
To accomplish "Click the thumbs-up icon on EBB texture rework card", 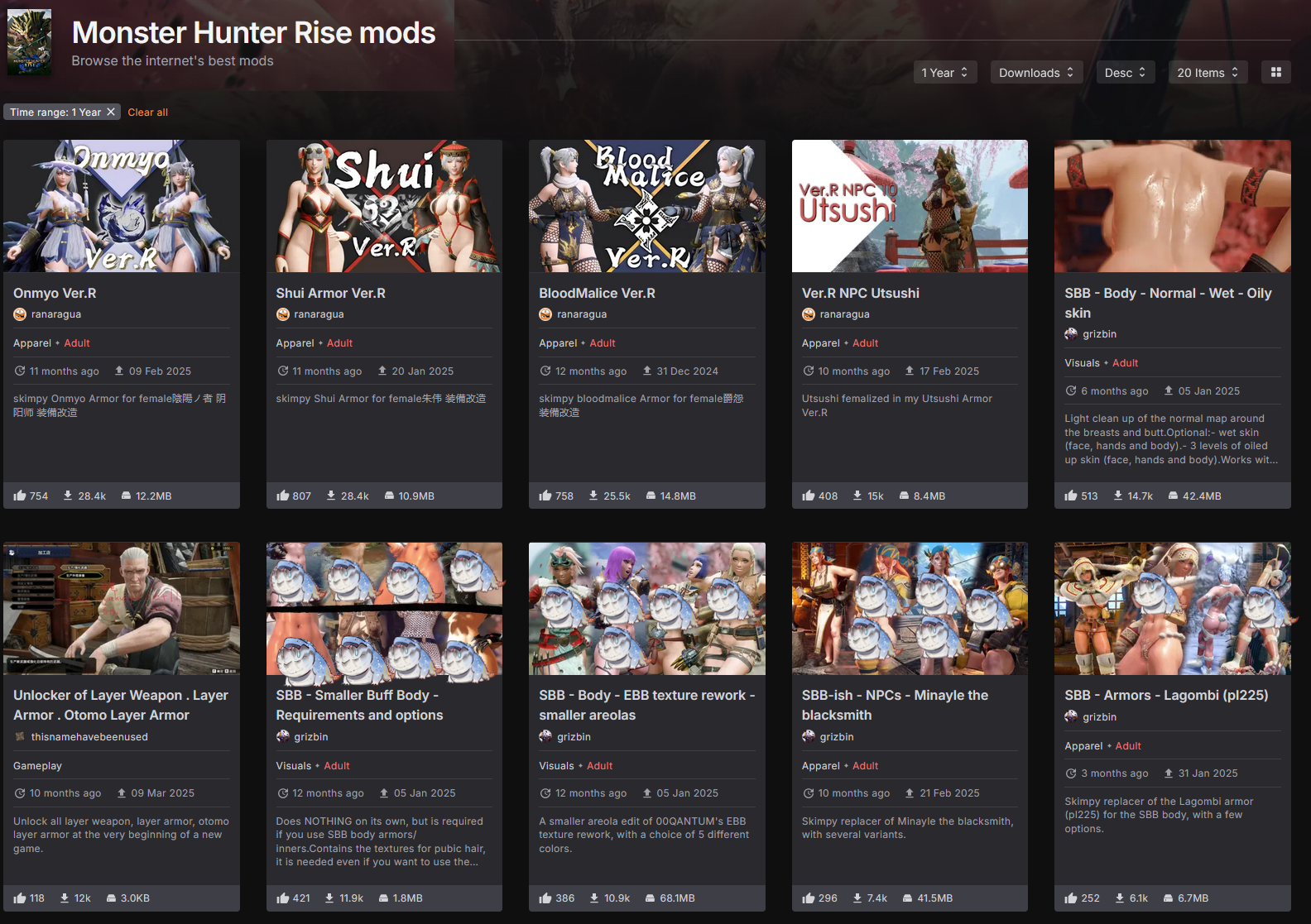I will [x=545, y=898].
